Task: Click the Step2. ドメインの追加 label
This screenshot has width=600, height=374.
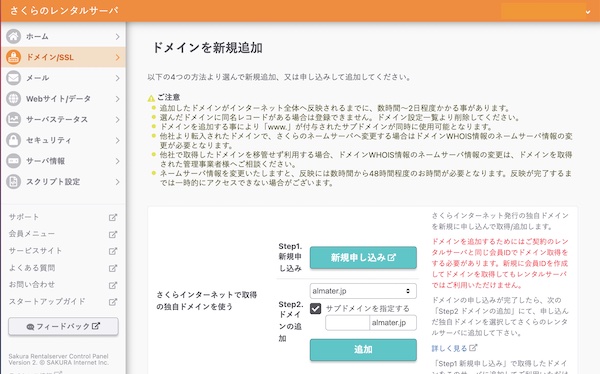Action: [290, 321]
